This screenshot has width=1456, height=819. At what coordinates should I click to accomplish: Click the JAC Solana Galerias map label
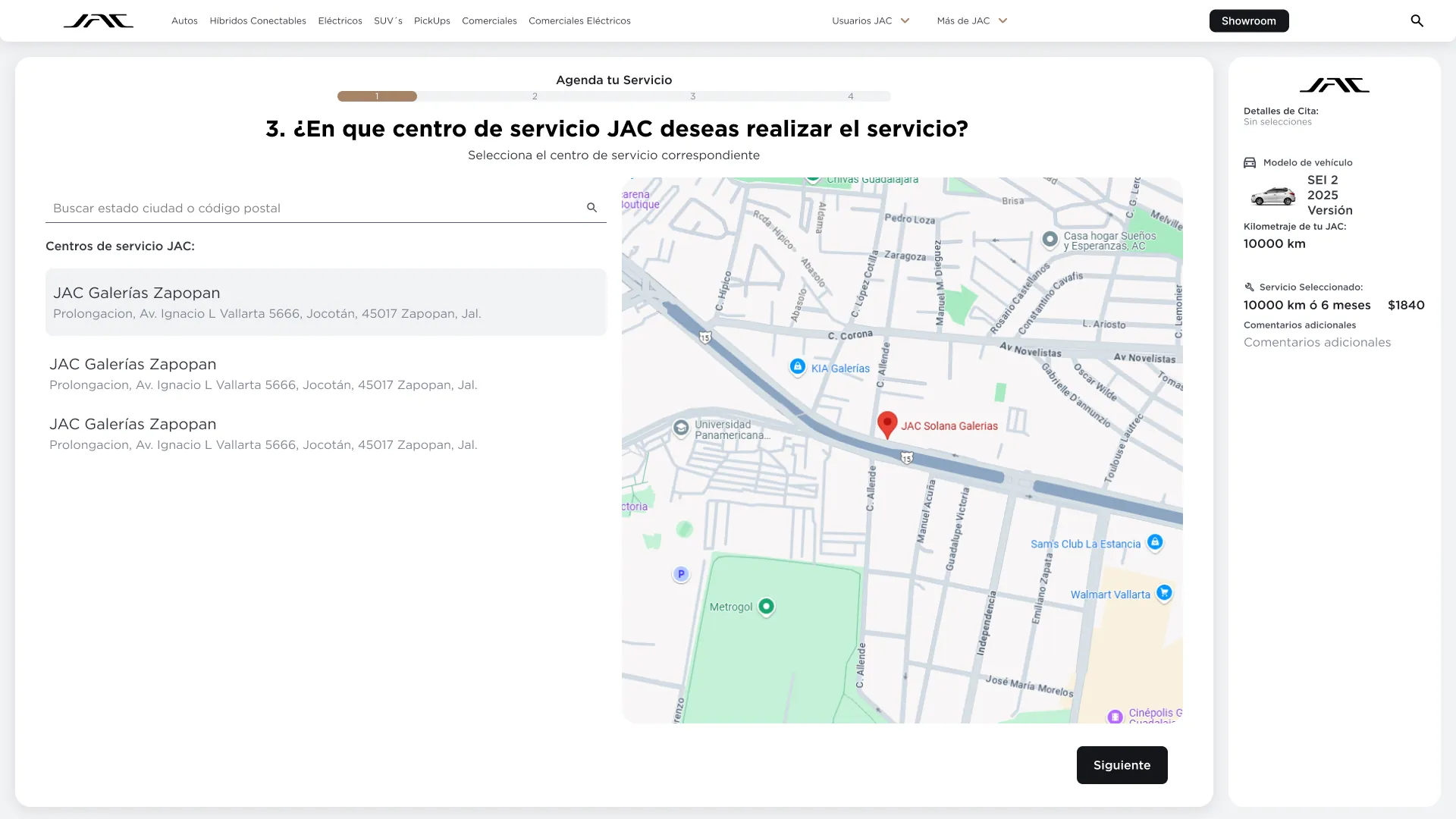pos(949,426)
